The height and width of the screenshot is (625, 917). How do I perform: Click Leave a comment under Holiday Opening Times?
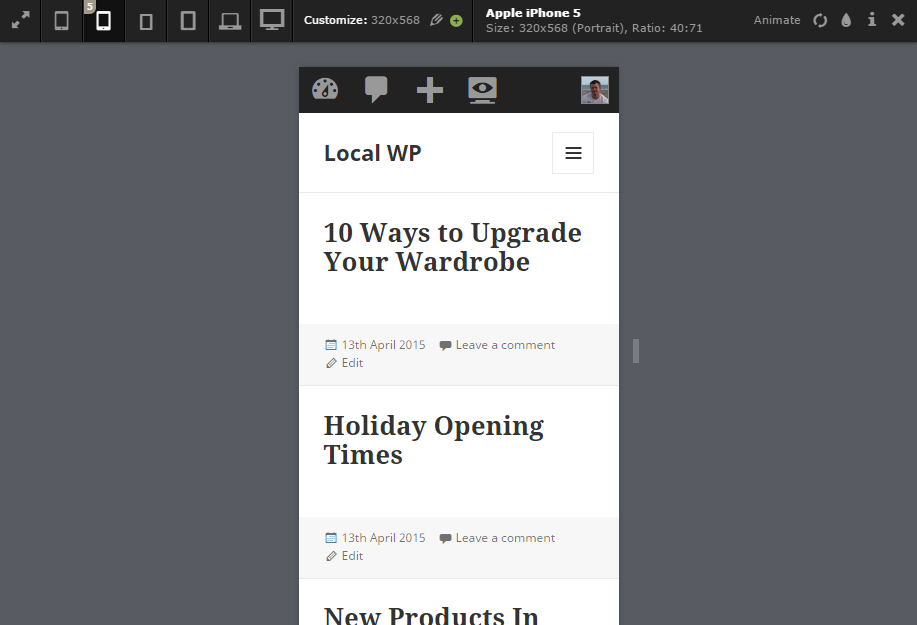click(x=505, y=538)
